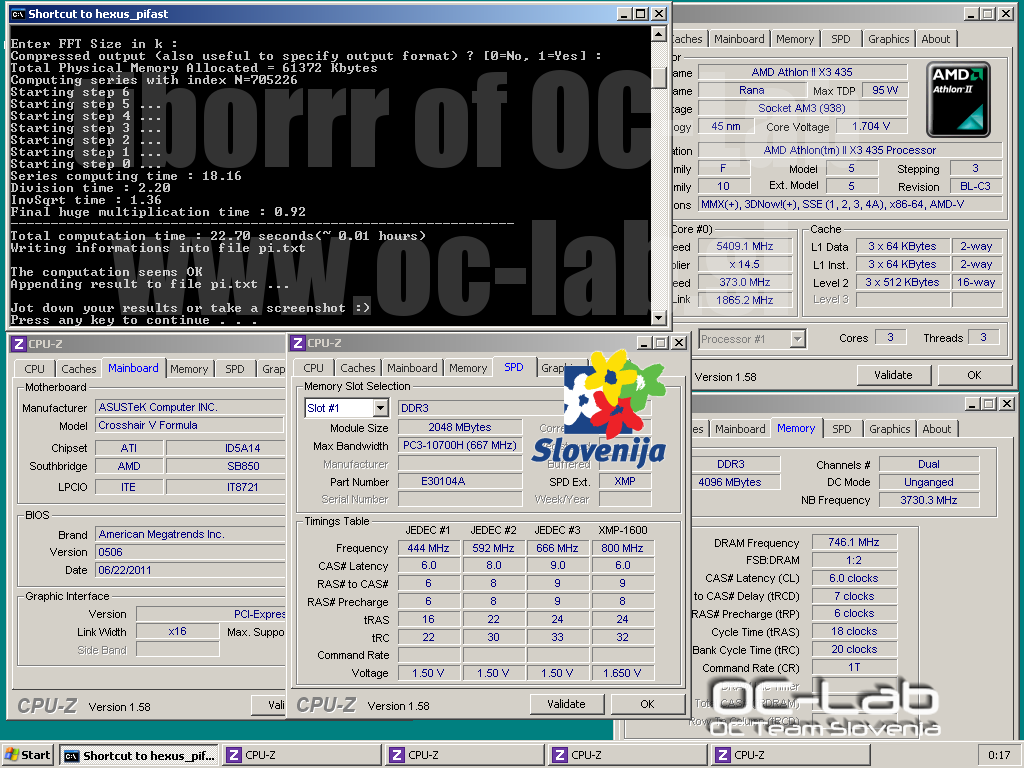Click the 1.650 V XMP voltage cell
The image size is (1024, 768).
(622, 673)
